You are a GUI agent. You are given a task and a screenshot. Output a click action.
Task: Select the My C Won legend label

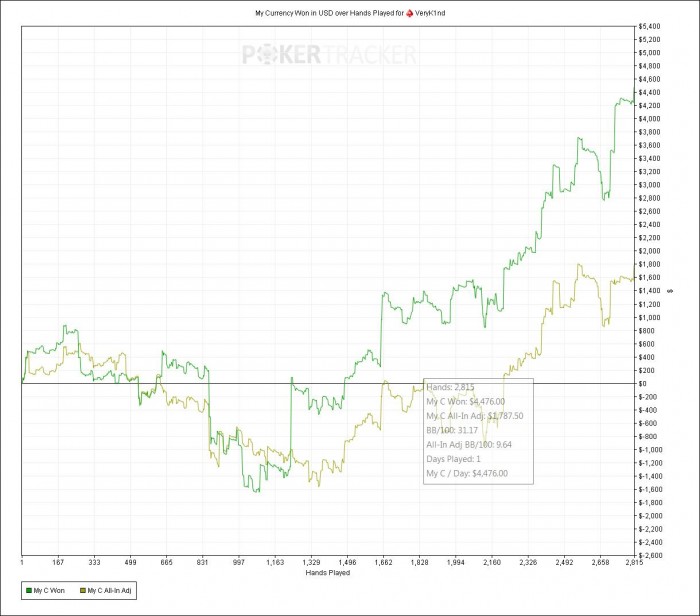tap(49, 591)
